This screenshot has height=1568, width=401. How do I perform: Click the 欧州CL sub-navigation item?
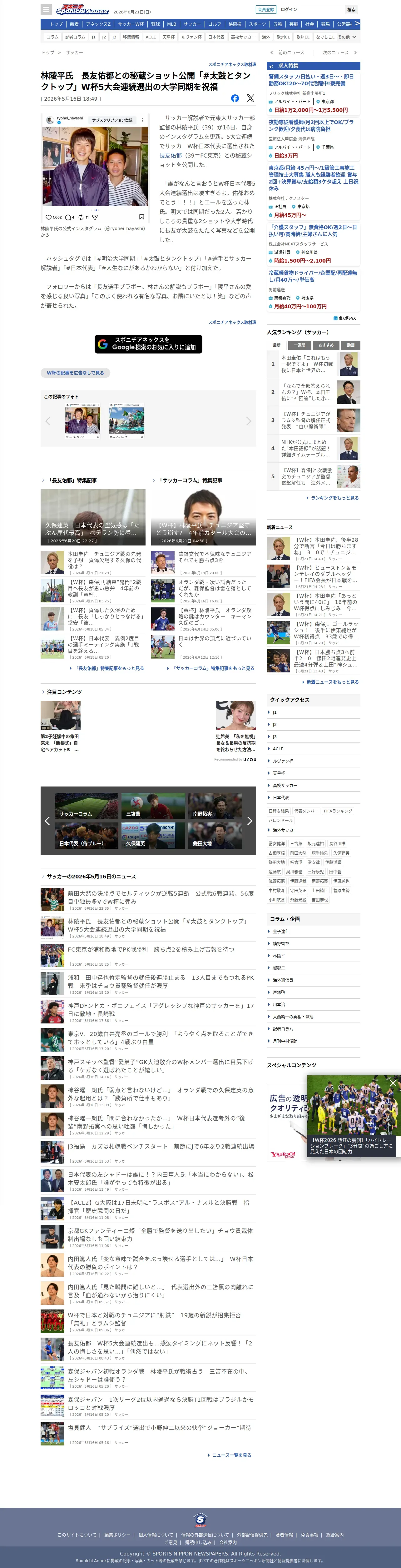tap(284, 37)
